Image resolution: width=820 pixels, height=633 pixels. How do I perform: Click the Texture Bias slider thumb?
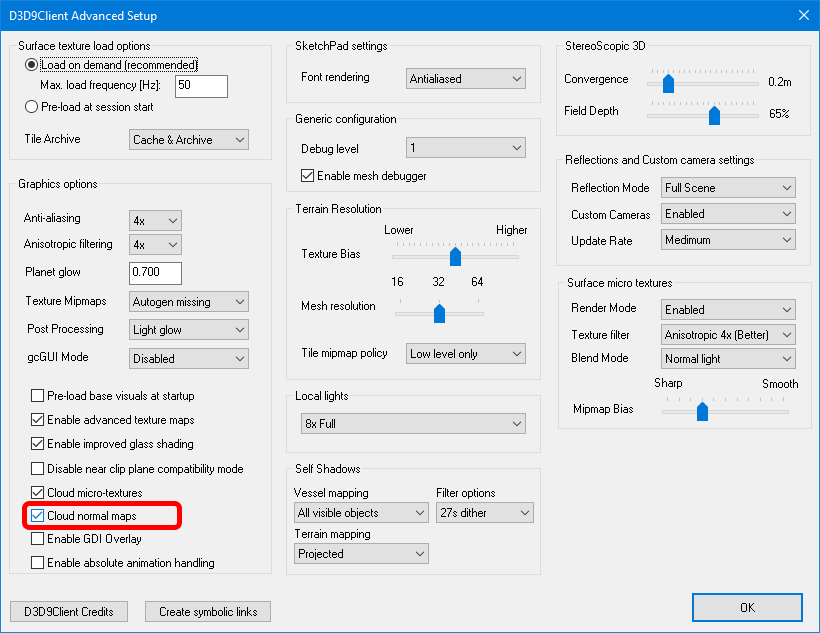(x=455, y=256)
